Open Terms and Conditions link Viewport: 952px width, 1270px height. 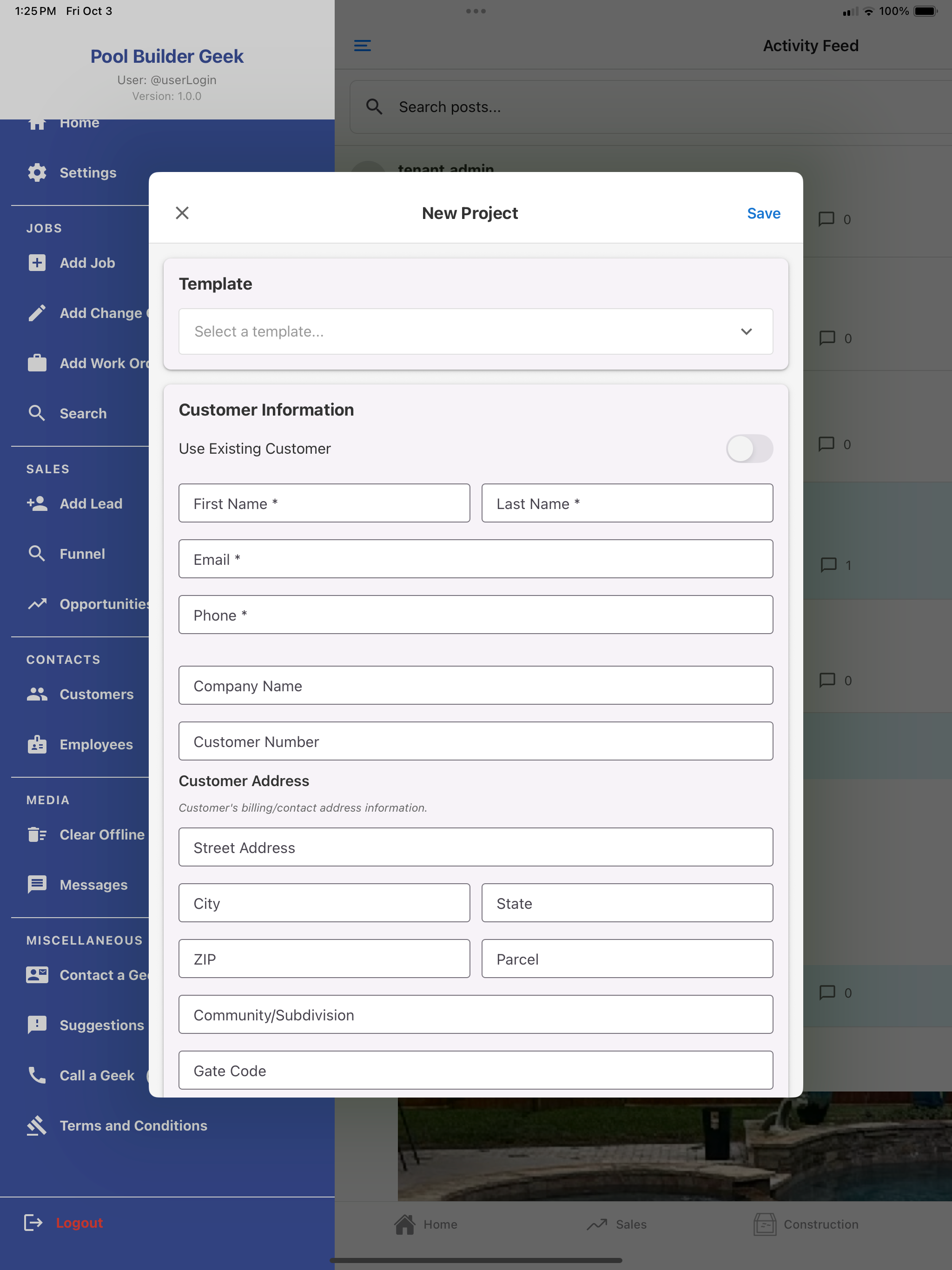point(133,1125)
